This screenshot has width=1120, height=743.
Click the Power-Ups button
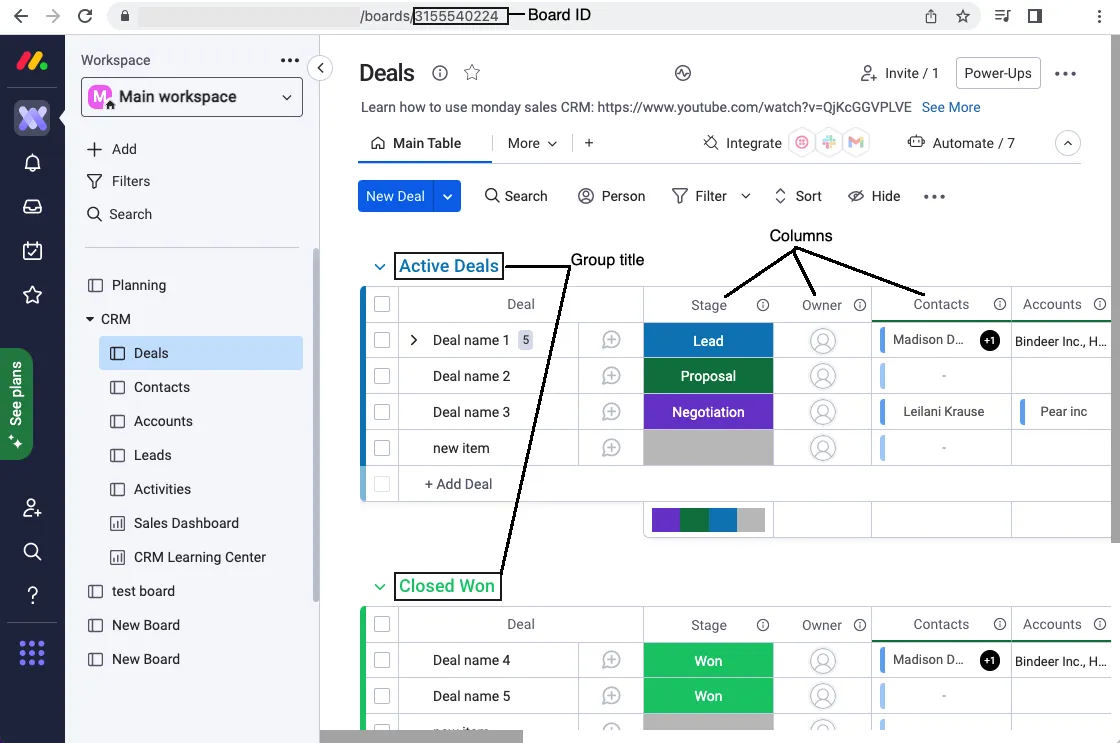998,73
